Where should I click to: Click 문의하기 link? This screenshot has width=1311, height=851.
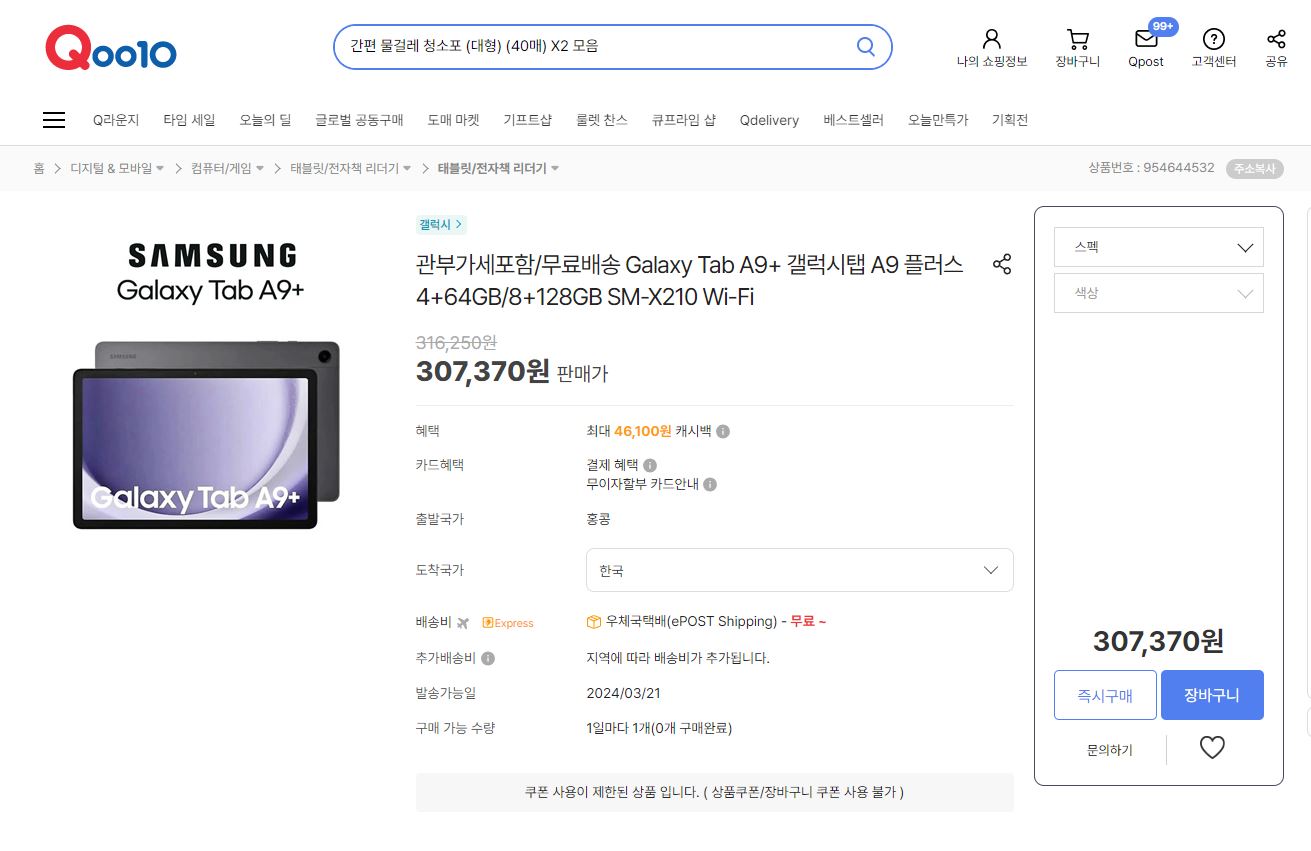(x=1110, y=749)
